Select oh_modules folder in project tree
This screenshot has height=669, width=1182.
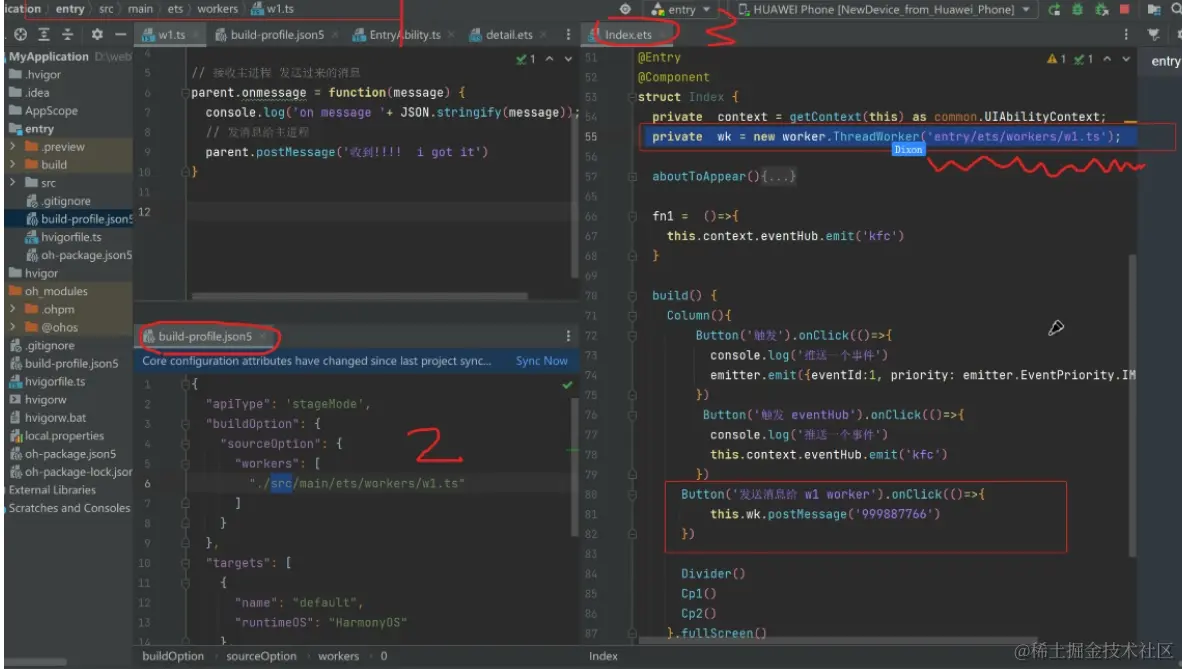click(48, 291)
